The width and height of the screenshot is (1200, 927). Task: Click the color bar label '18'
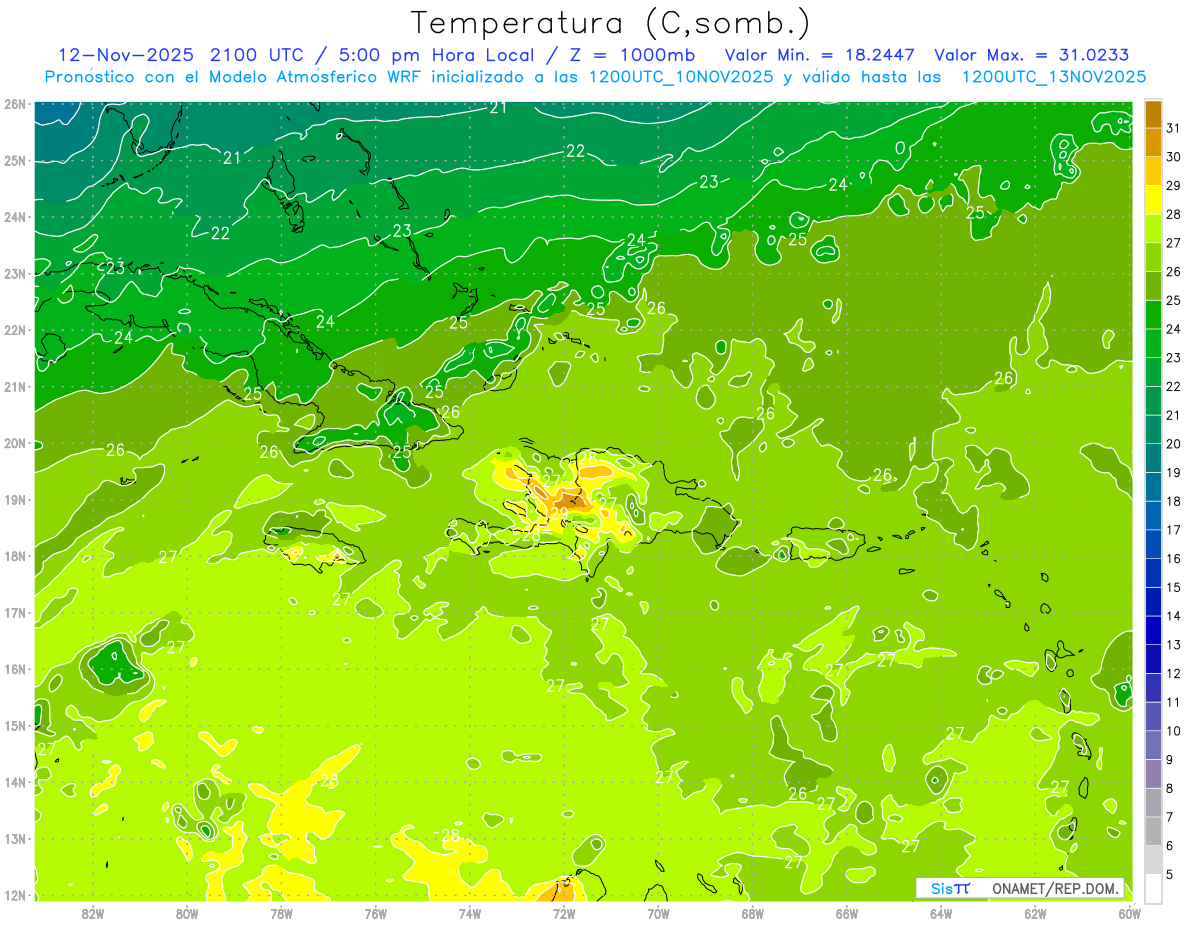(1175, 501)
